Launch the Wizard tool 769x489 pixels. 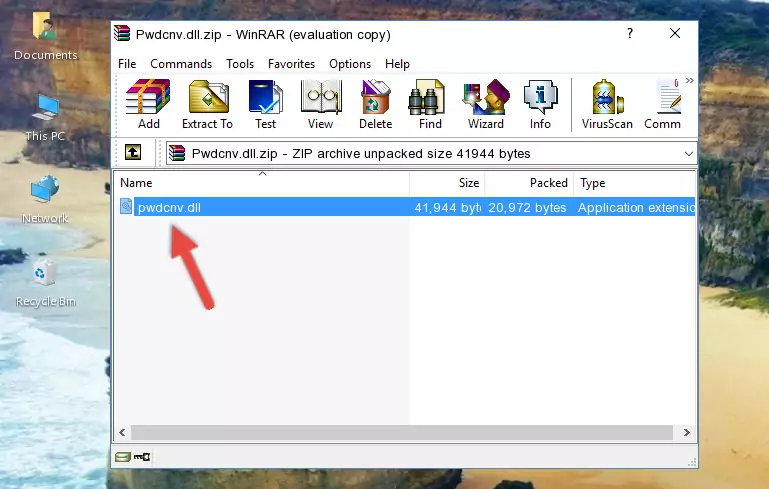click(486, 104)
